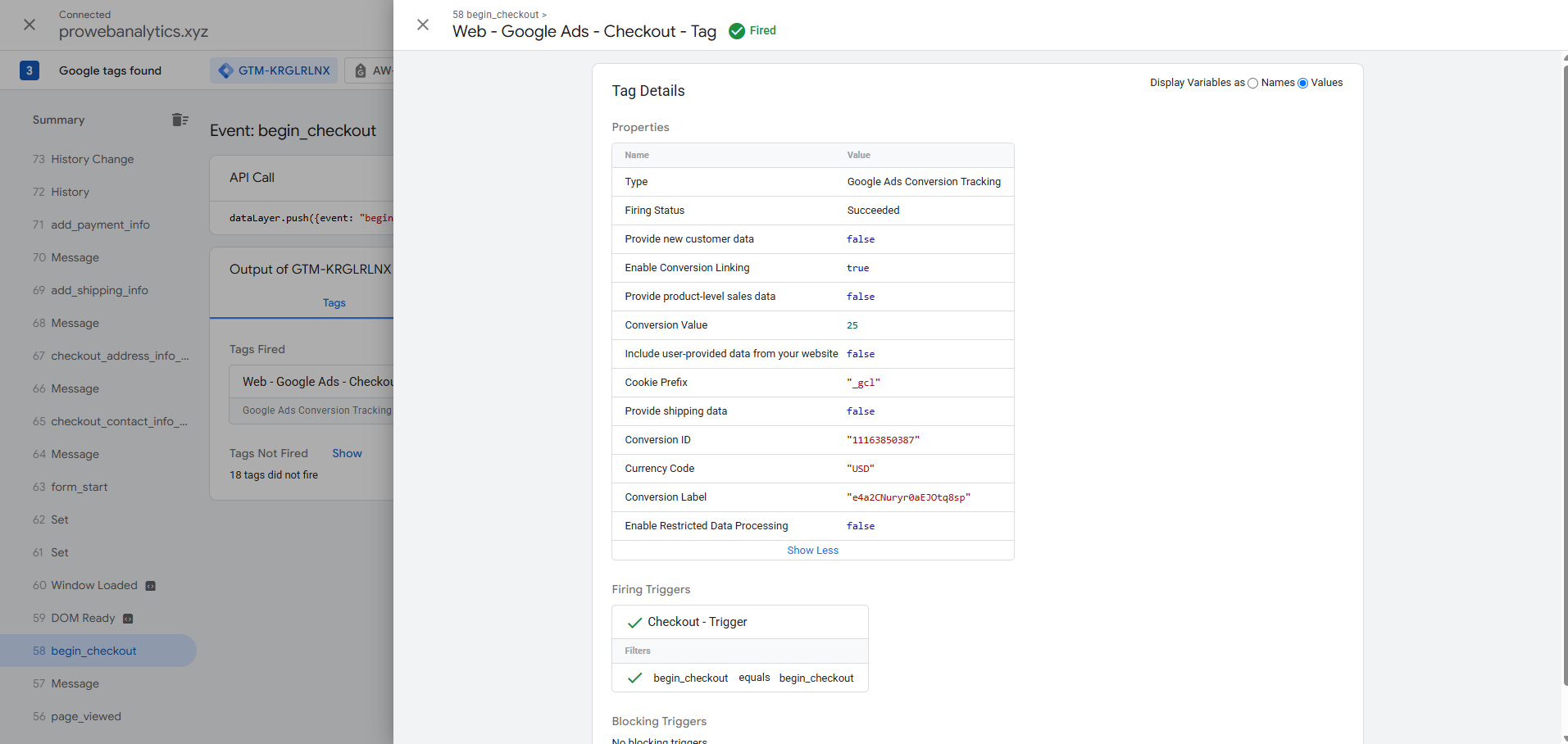The image size is (1568, 744).
Task: Select Values radio for variable display
Action: (x=1302, y=83)
